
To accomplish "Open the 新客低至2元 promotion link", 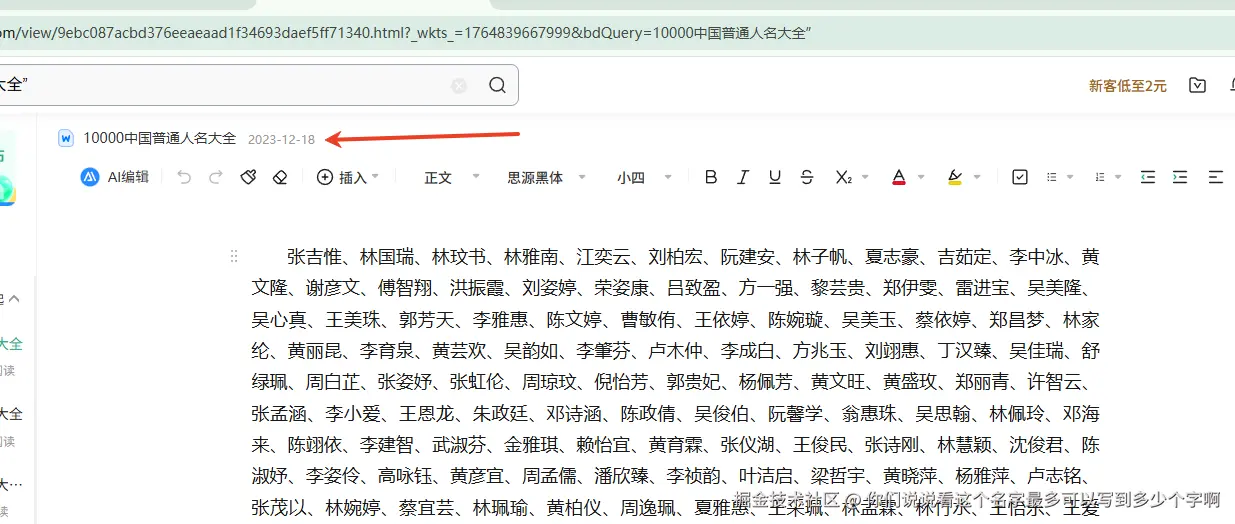I will tap(1128, 86).
